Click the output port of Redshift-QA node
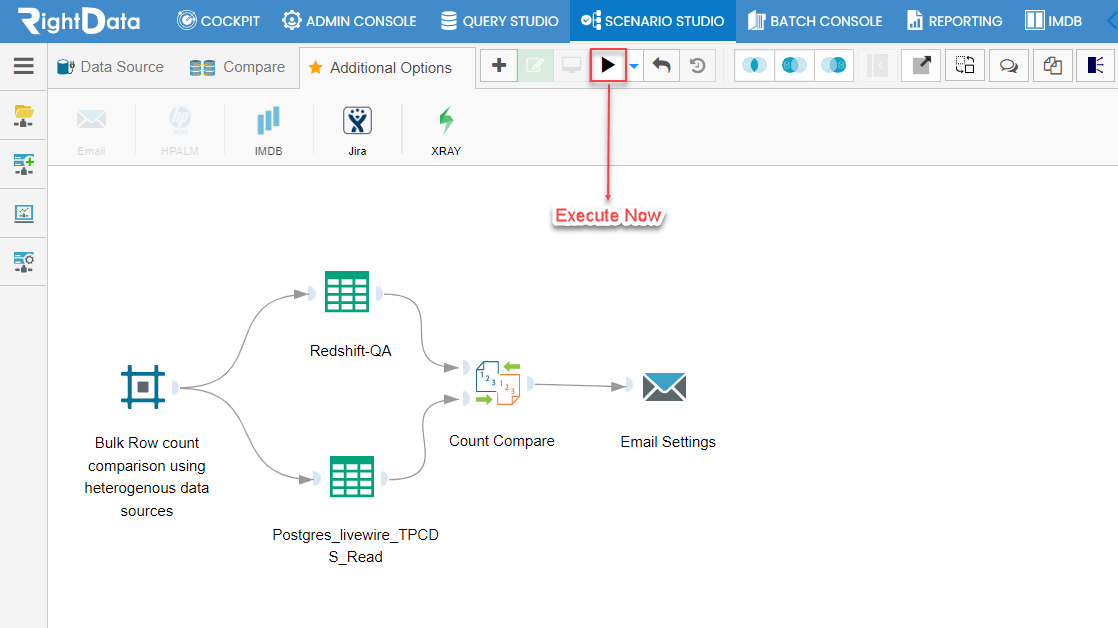1118x628 pixels. coord(379,293)
